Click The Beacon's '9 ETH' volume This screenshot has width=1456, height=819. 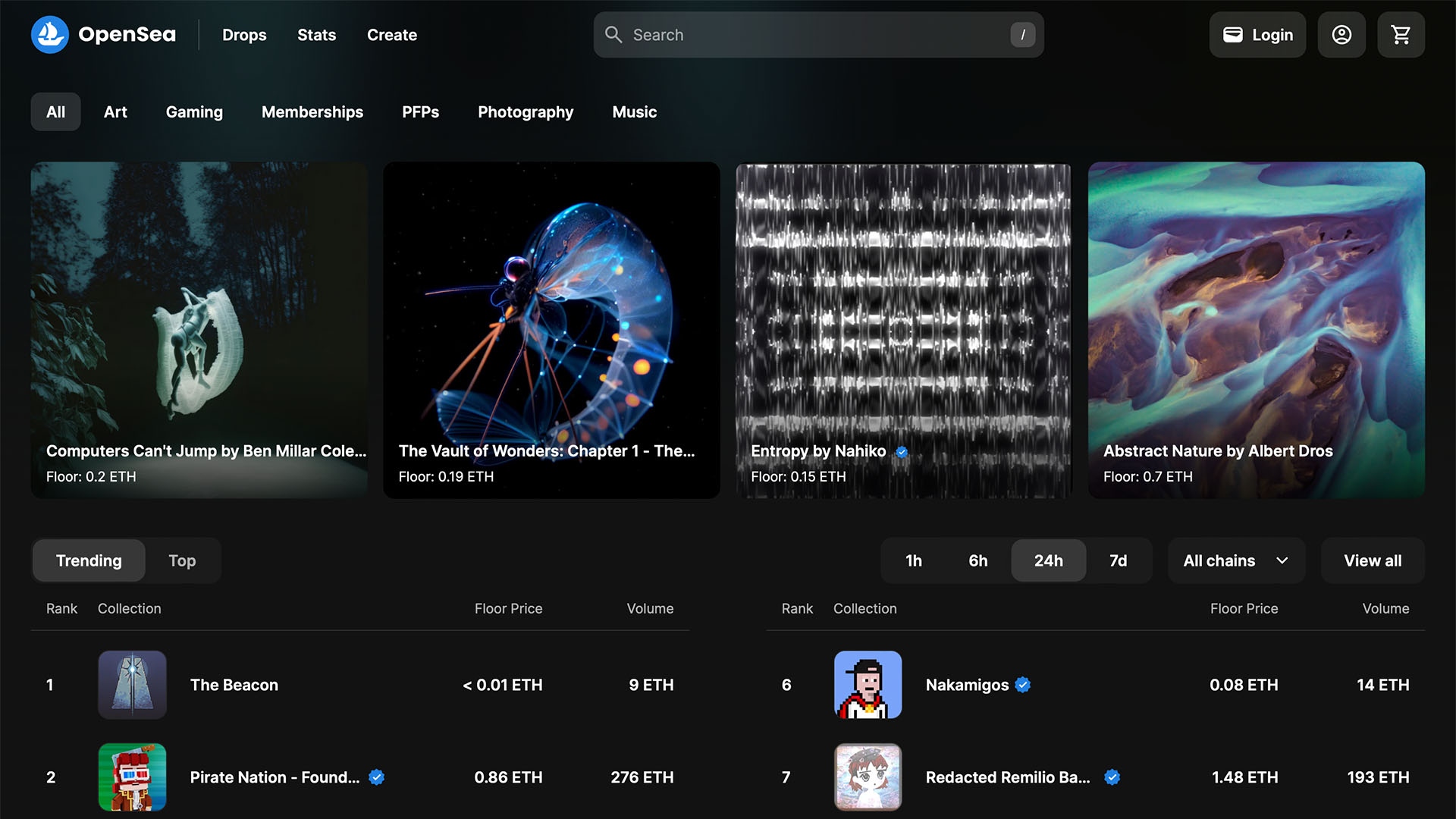651,685
